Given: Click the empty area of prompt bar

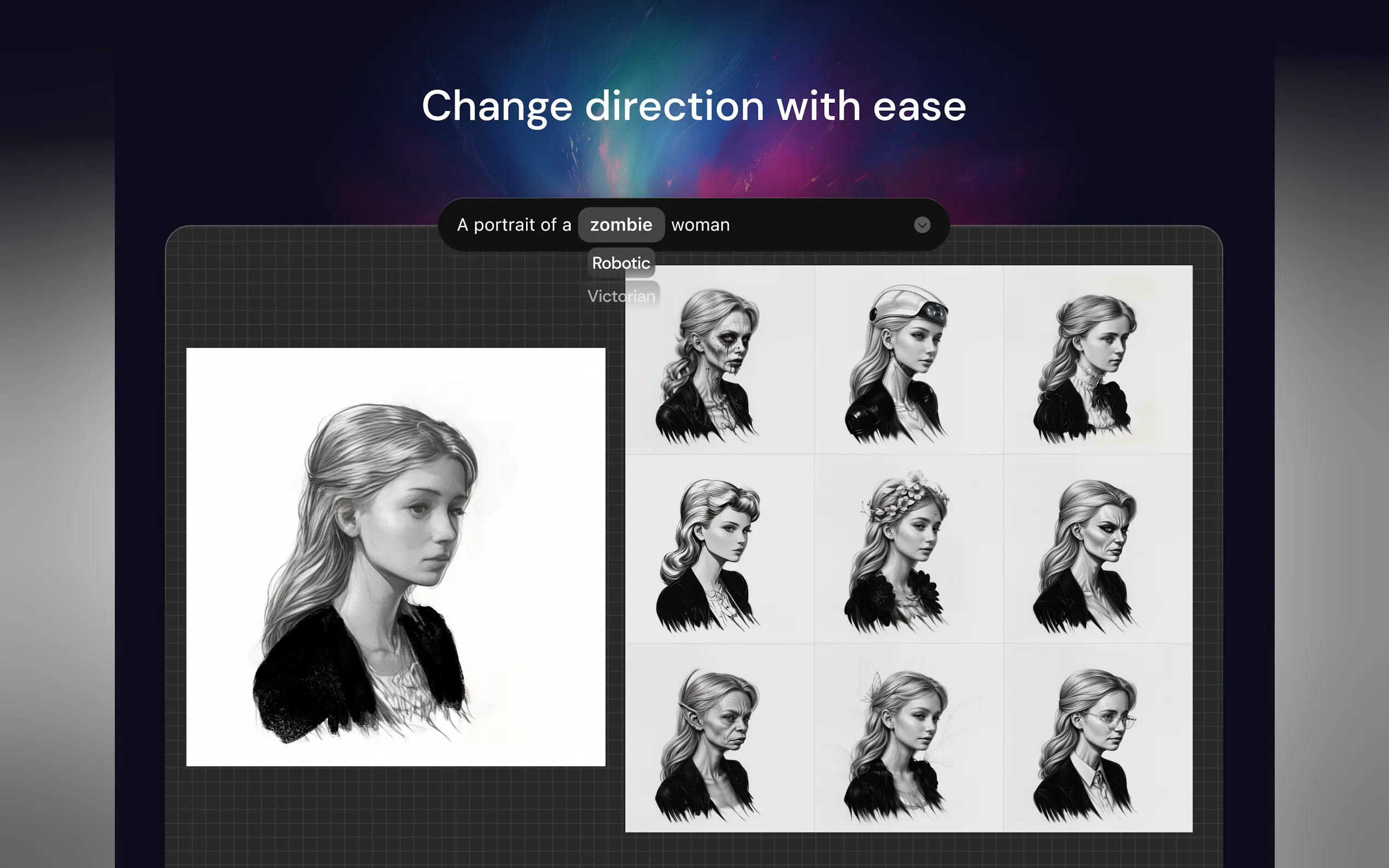Looking at the screenshot, I should (821, 225).
